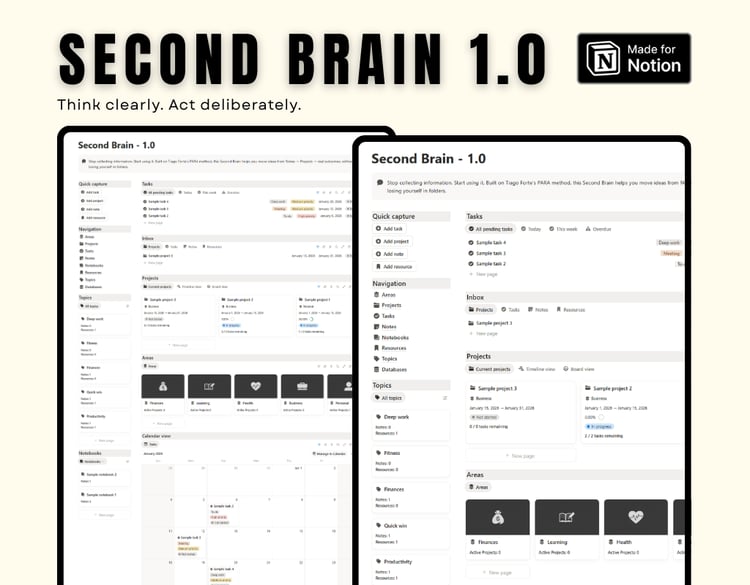Open Notes in front window Navigation list
Image resolution: width=750 pixels, height=585 pixels.
tap(385, 327)
